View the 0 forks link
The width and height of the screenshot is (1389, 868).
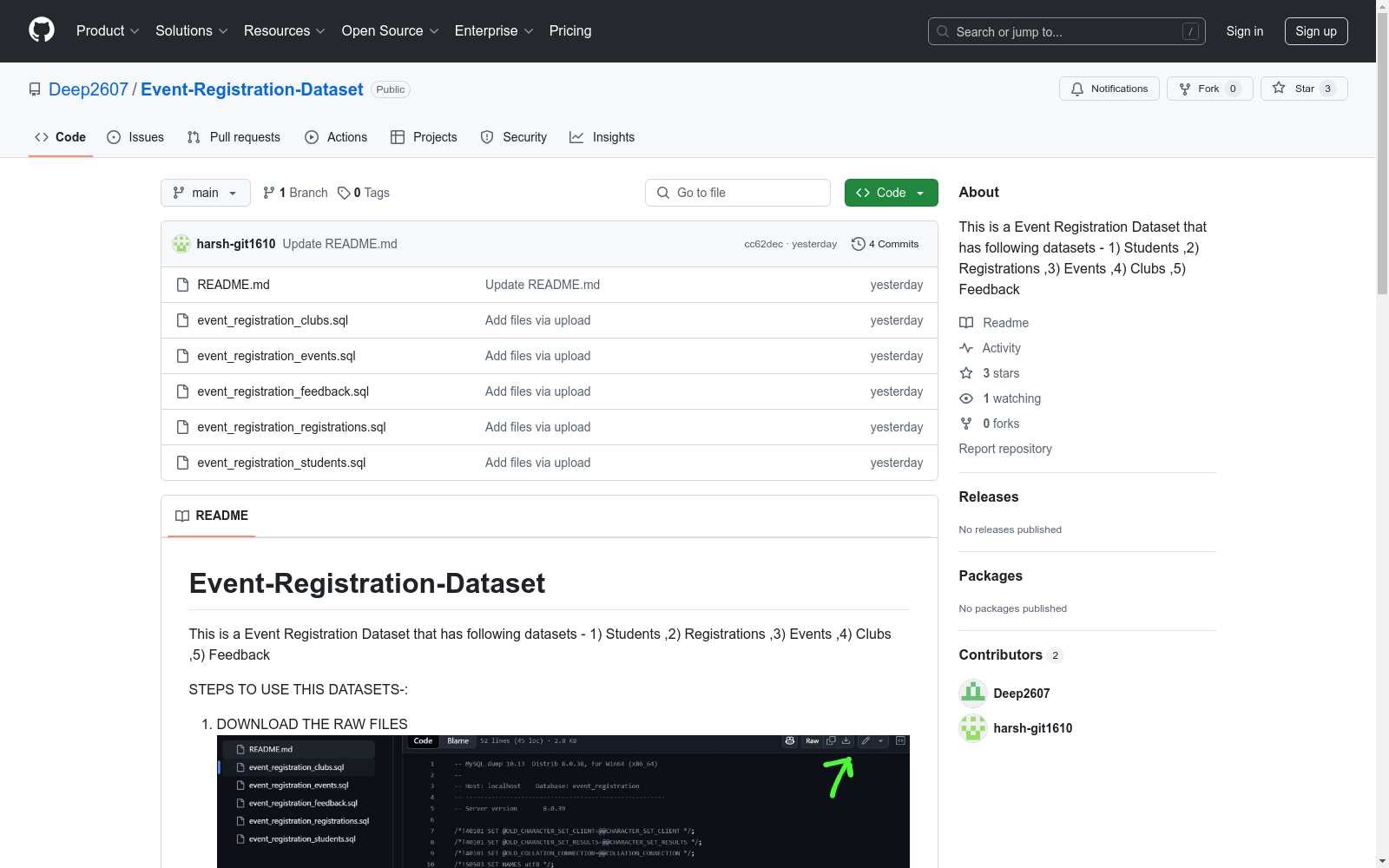click(990, 424)
